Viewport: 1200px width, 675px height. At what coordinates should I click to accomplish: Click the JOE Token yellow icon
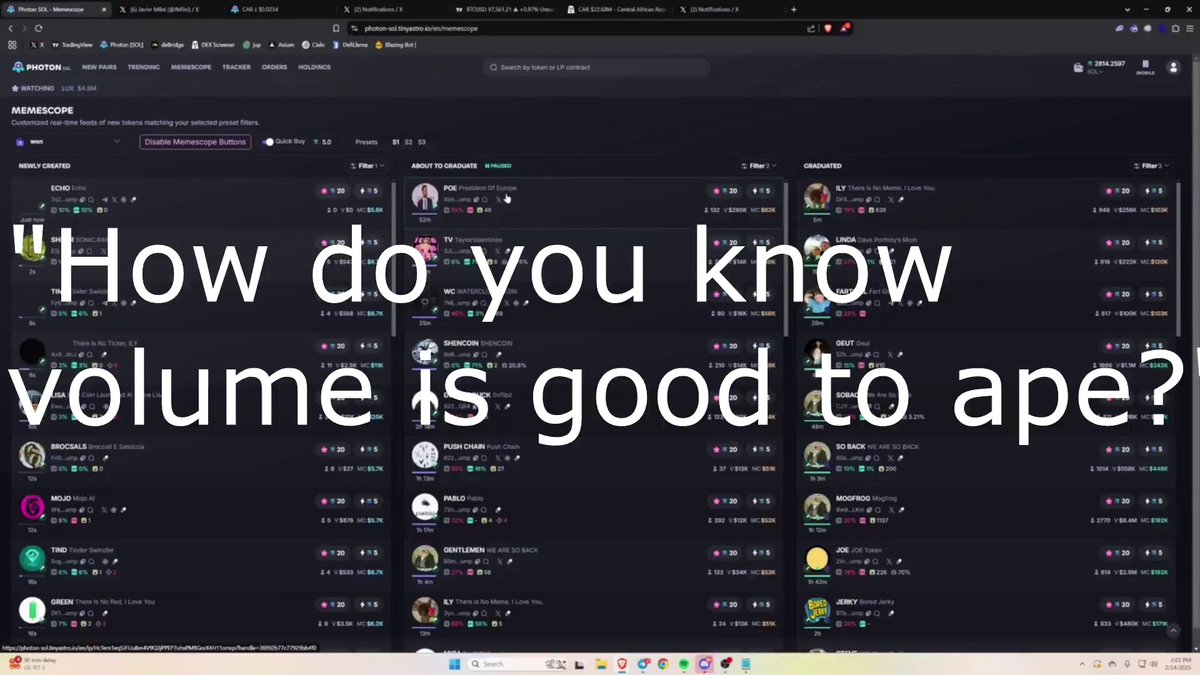coord(817,558)
